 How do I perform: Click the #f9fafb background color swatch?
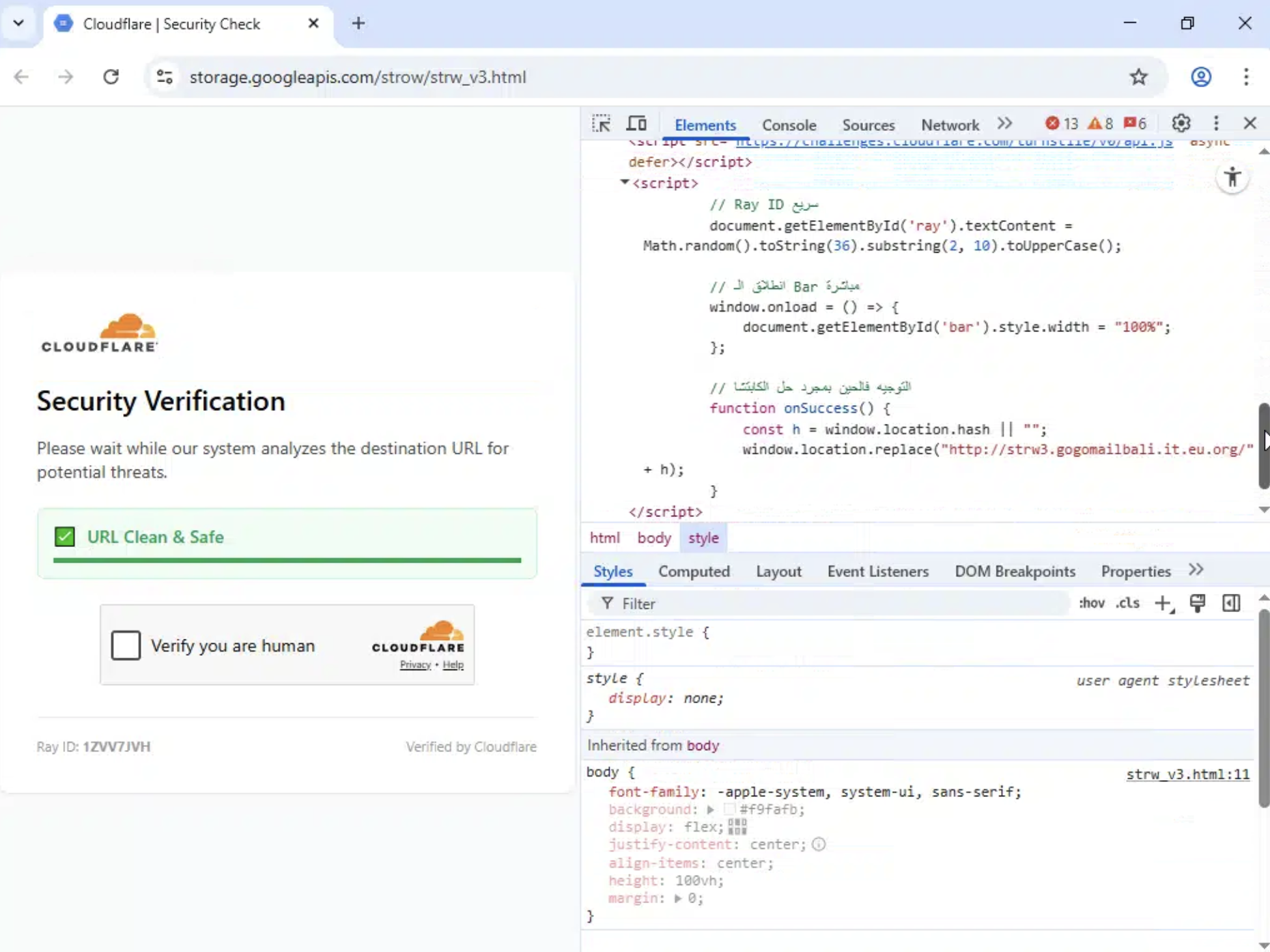click(x=729, y=809)
